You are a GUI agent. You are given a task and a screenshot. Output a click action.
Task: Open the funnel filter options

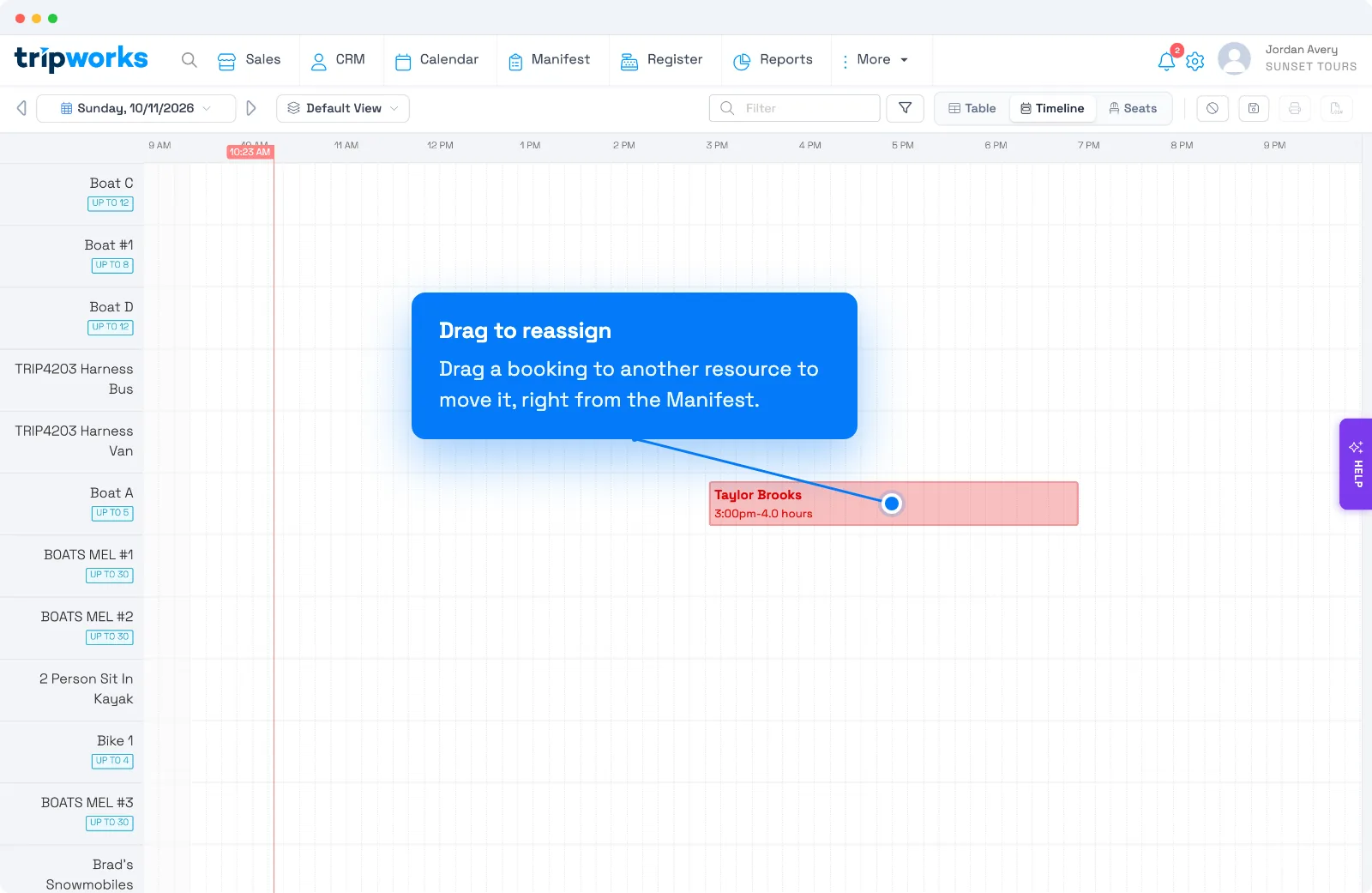(905, 108)
